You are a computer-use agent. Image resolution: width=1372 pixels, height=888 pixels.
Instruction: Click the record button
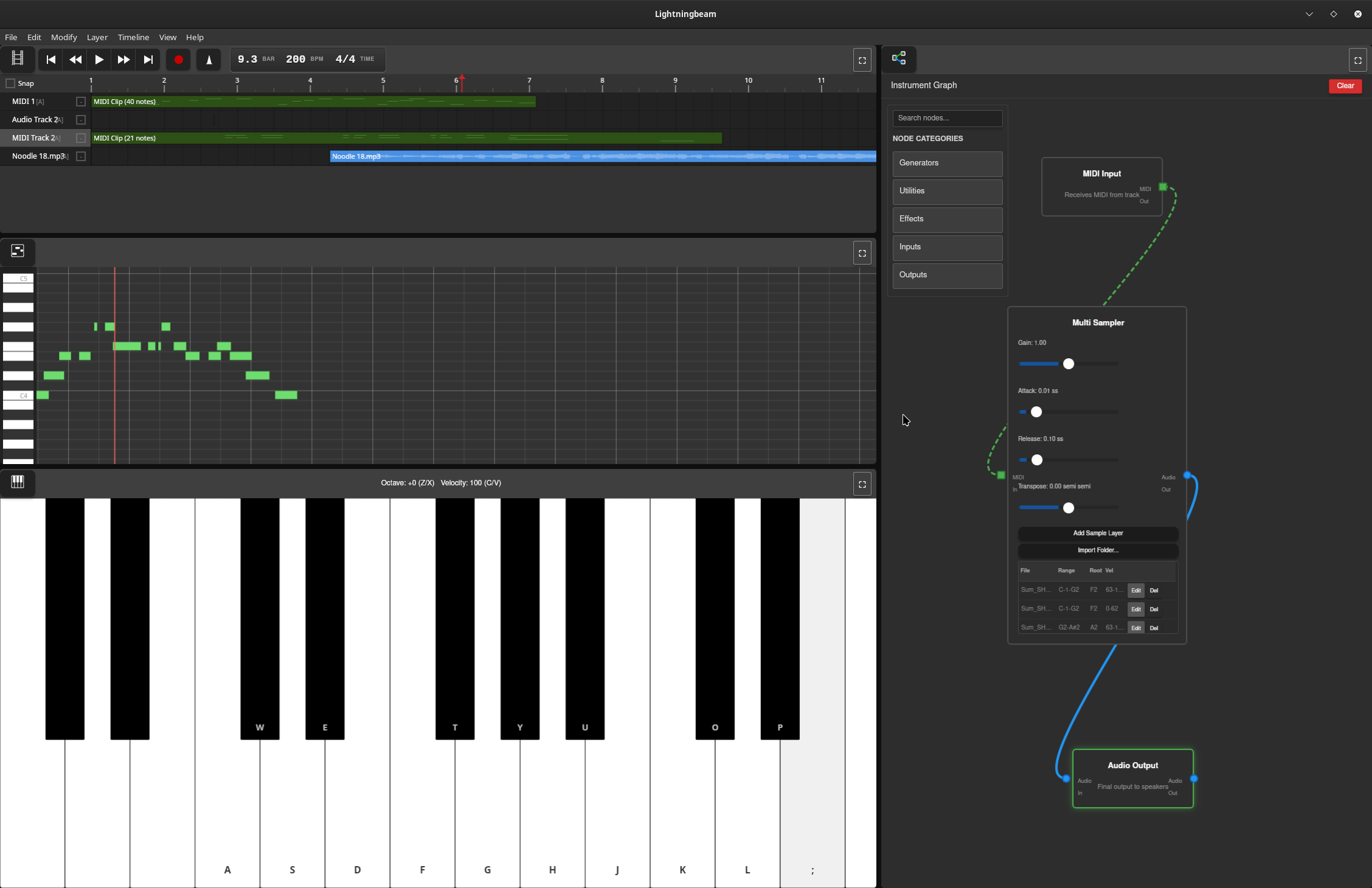point(178,59)
